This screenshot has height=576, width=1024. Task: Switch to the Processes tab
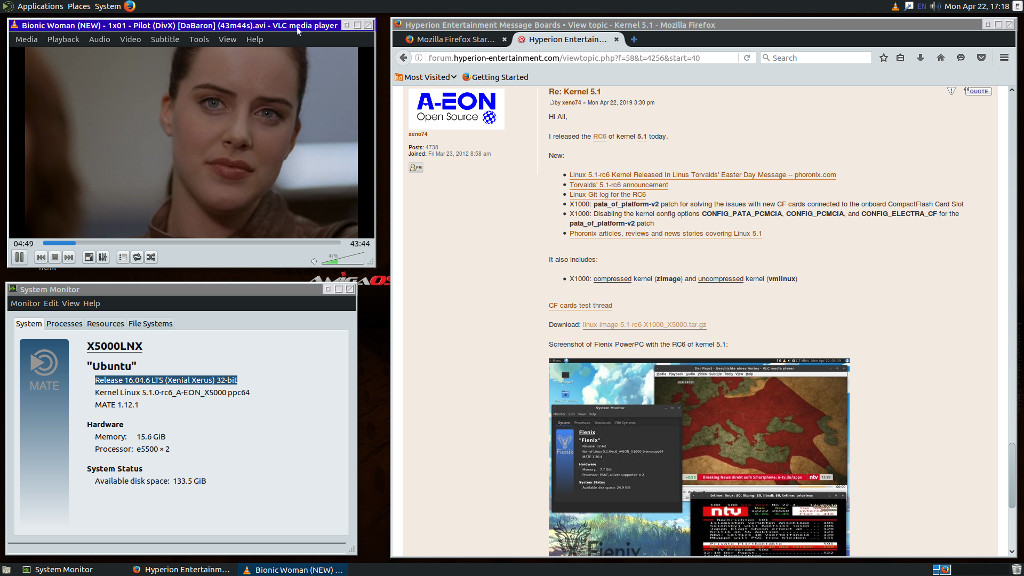(x=64, y=323)
